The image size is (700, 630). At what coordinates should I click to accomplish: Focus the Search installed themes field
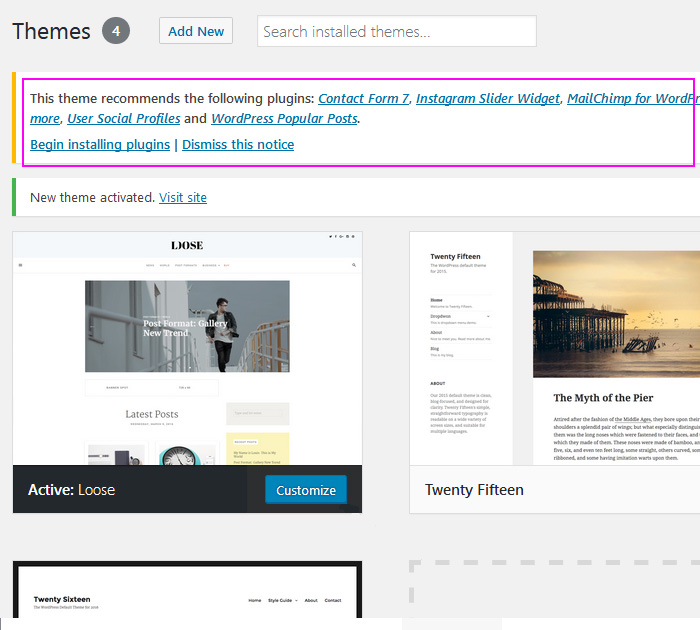point(396,31)
